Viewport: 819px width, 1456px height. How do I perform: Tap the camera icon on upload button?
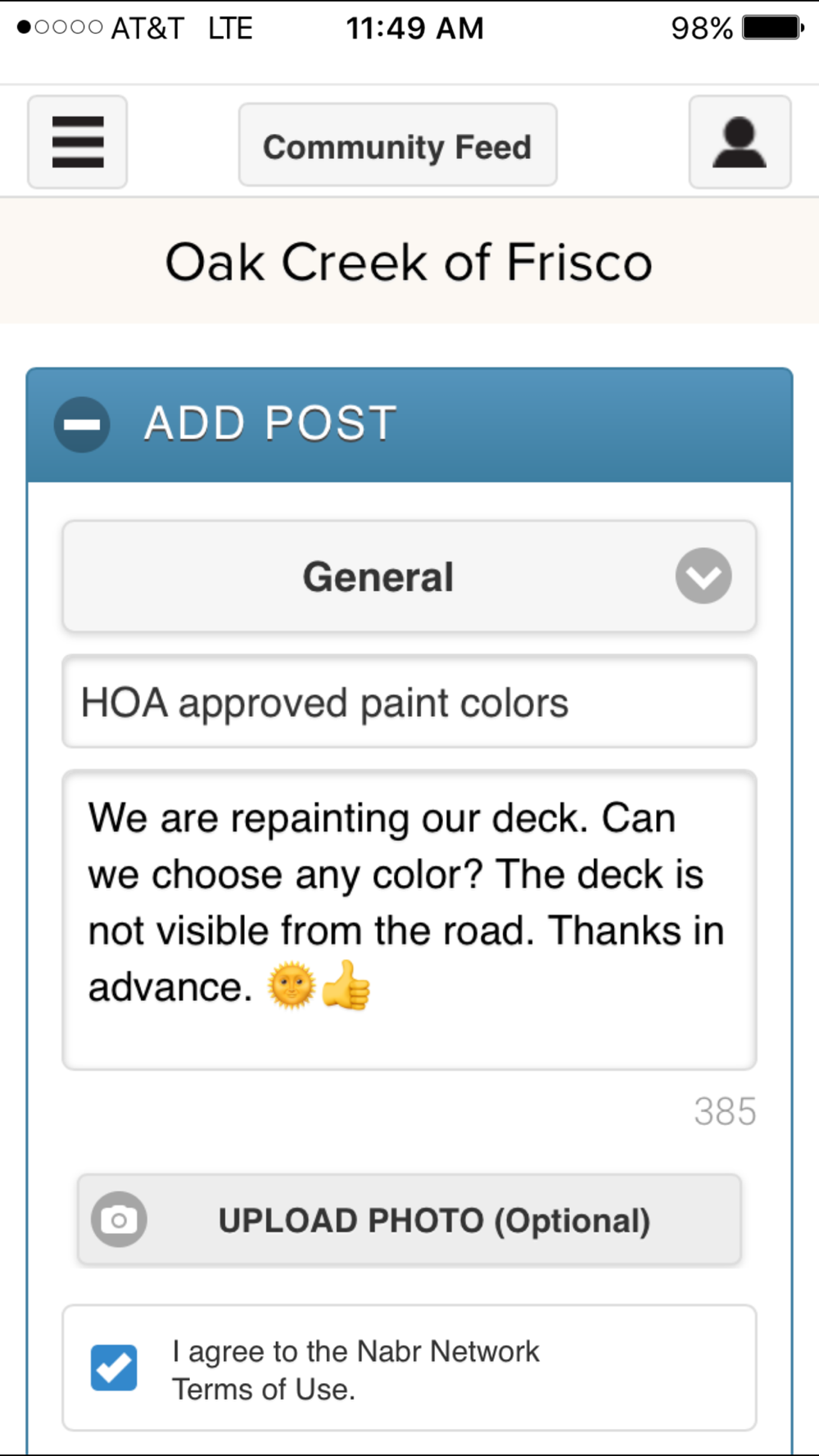click(x=120, y=1219)
